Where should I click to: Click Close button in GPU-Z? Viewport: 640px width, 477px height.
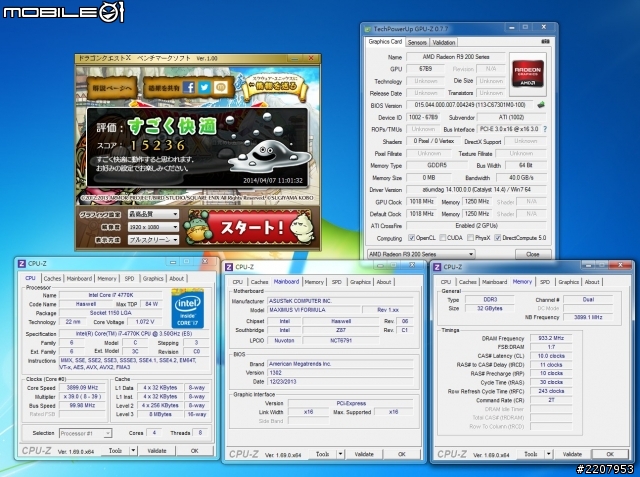[533, 254]
